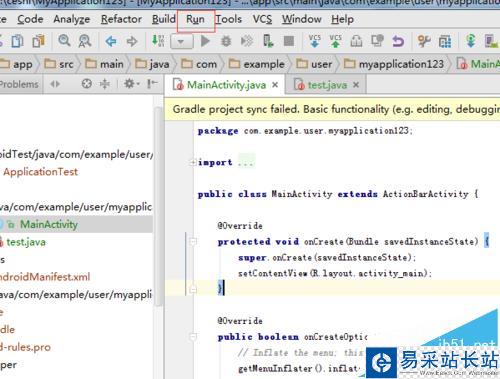Viewport: 500px width, 379px height.
Task: Click the view switch arrows icon
Action: click(x=55, y=84)
